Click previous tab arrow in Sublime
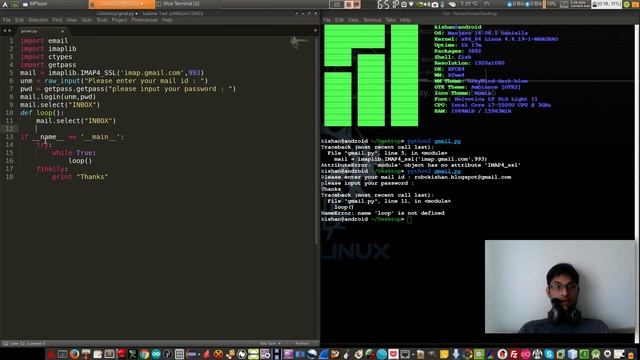The image size is (640, 360). pyautogui.click(x=5, y=31)
